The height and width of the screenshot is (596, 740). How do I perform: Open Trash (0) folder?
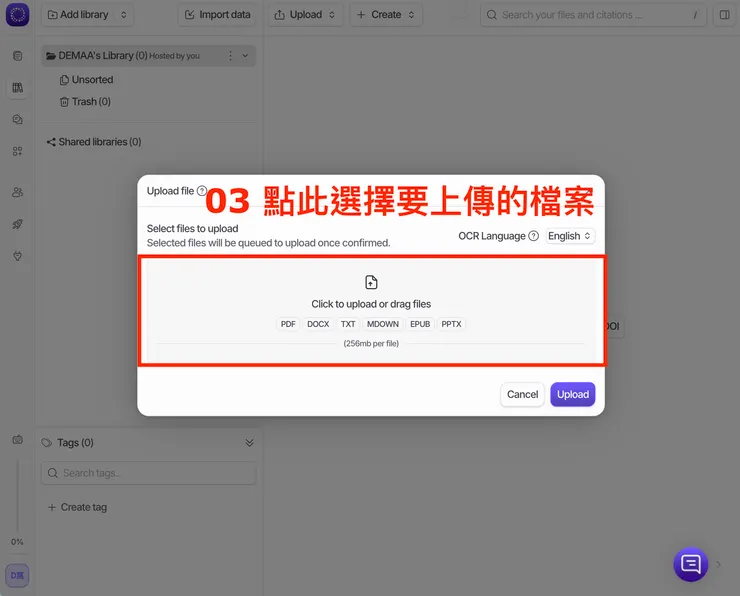point(85,101)
